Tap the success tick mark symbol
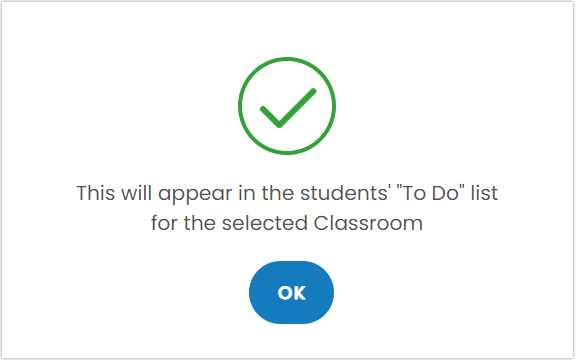Screen dimensions: 576x361 coord(288,108)
